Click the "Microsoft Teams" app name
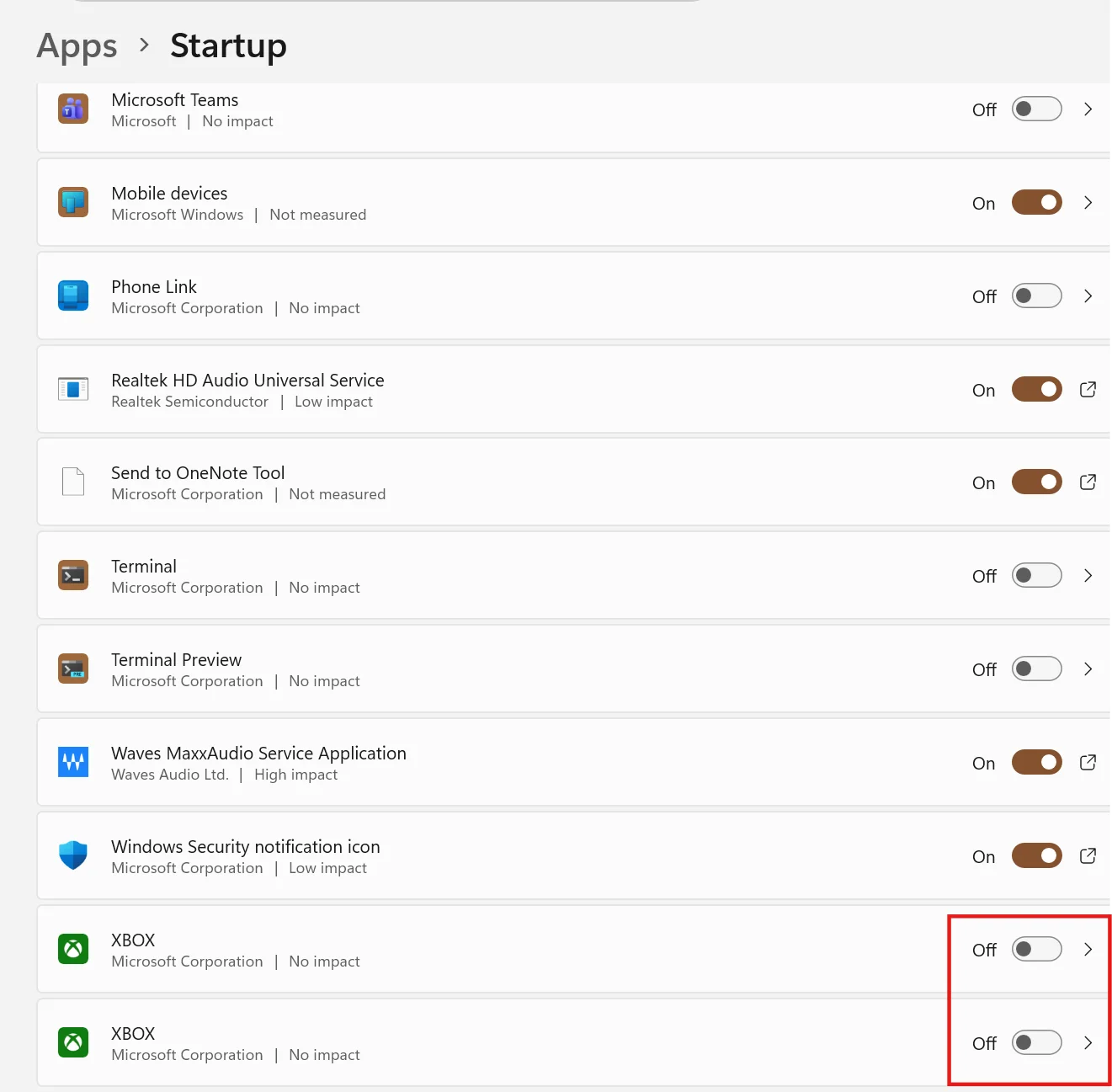Image resolution: width=1112 pixels, height=1092 pixels. (x=175, y=100)
